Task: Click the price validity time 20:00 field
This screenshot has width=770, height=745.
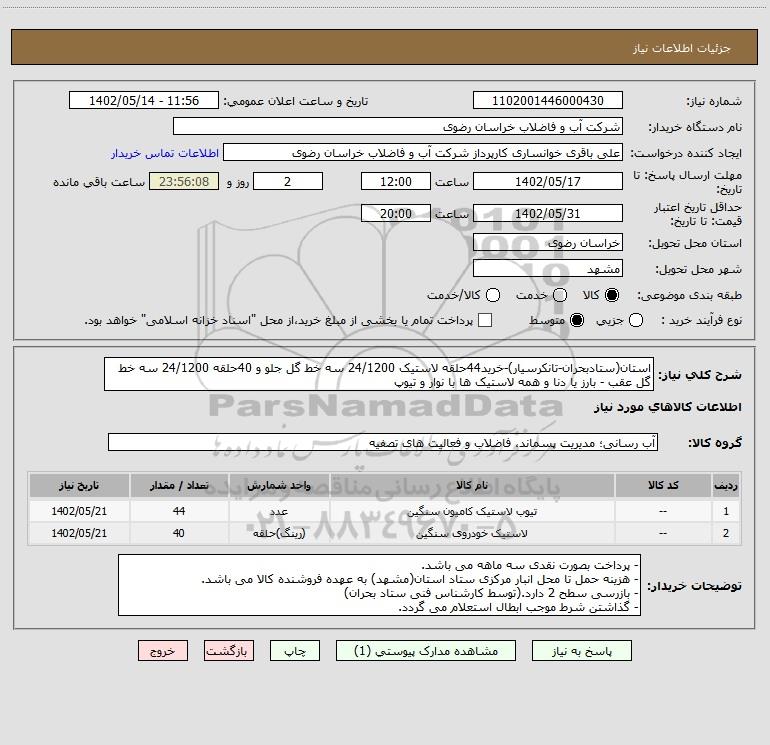Action: [x=396, y=214]
